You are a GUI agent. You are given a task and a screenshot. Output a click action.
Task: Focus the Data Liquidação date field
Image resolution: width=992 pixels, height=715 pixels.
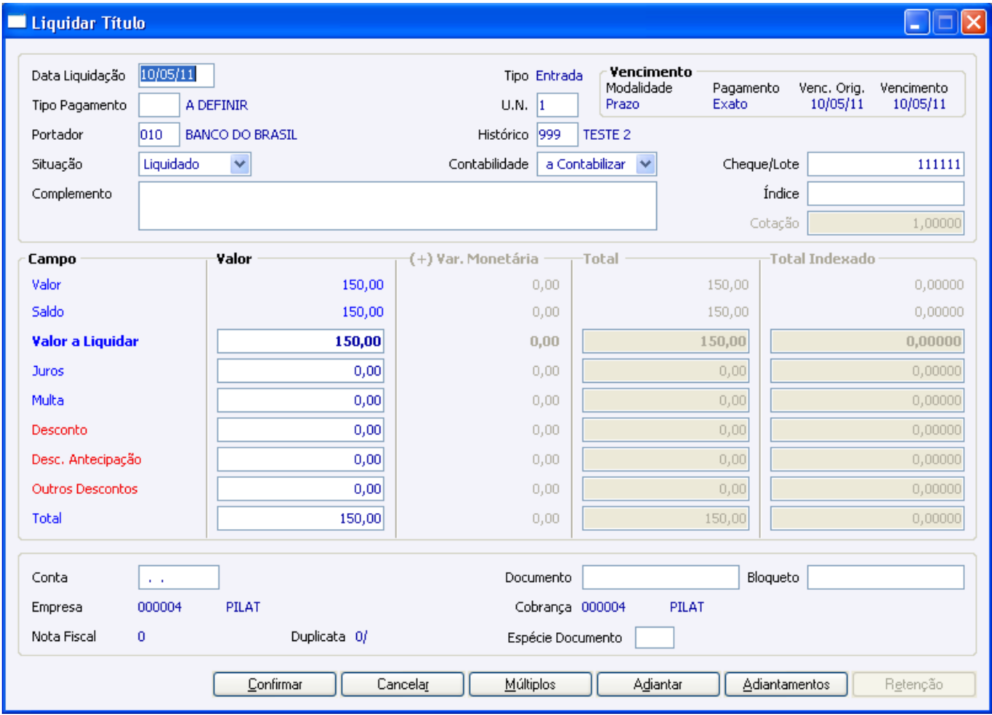(176, 75)
